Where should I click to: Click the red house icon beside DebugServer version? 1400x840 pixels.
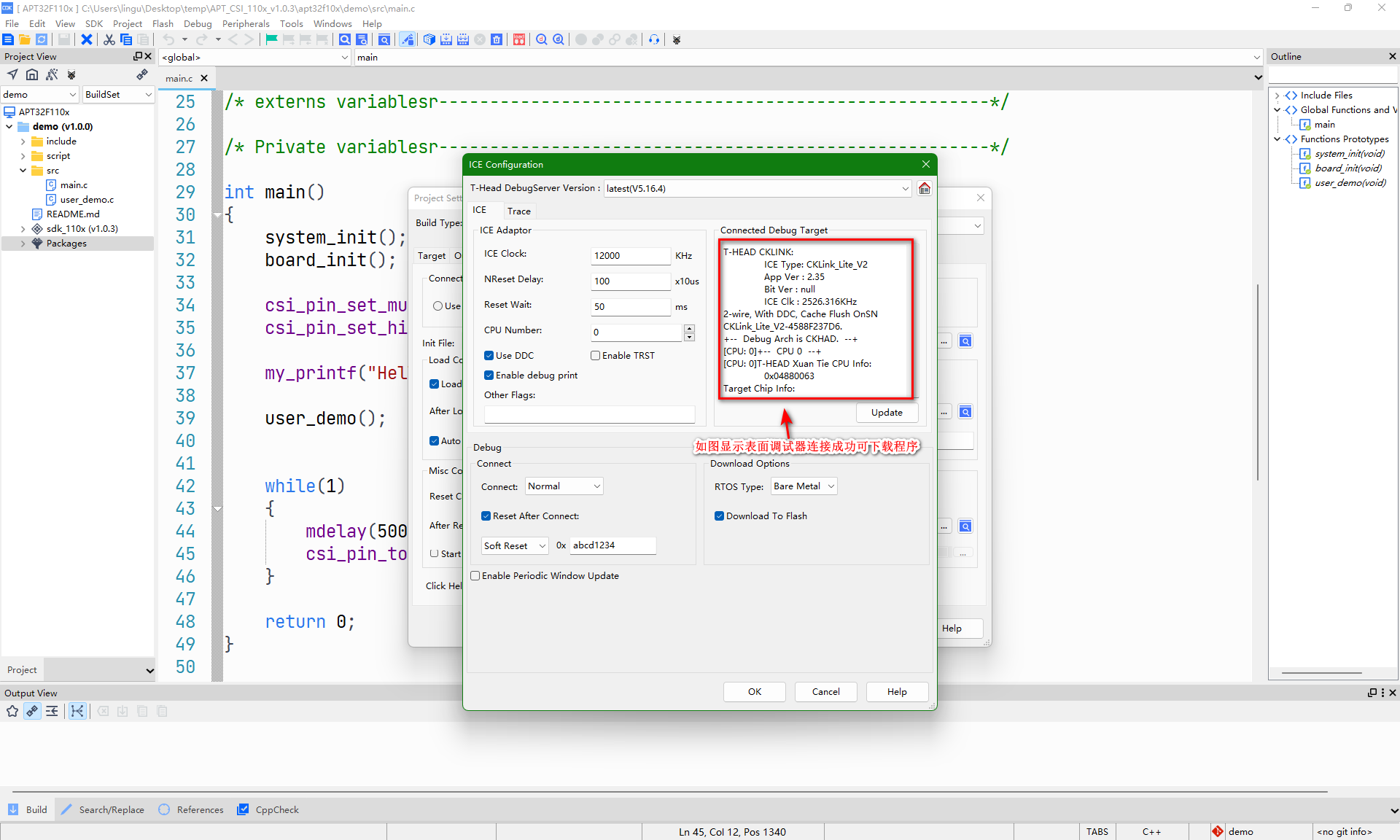925,188
